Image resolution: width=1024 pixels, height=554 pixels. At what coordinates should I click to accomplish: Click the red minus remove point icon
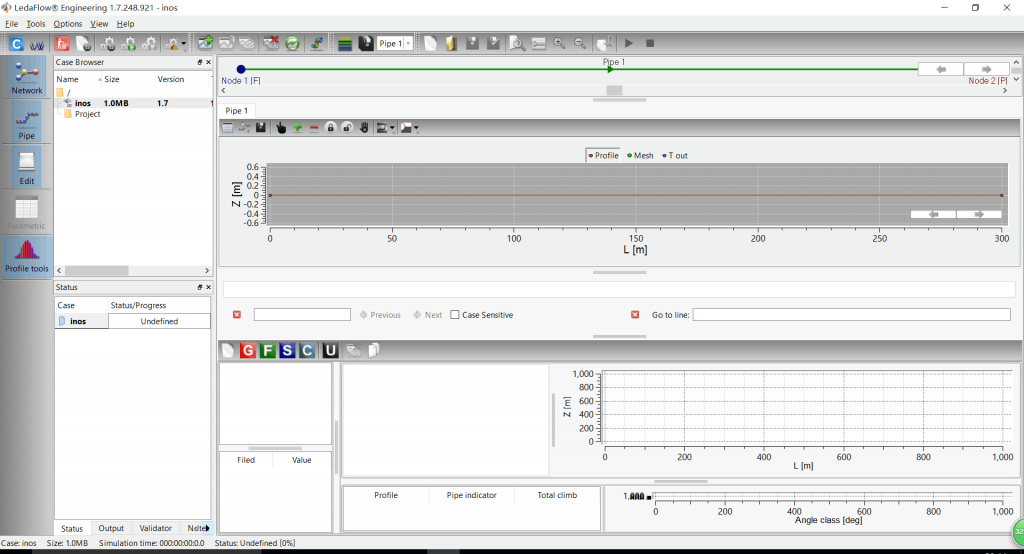(x=314, y=128)
